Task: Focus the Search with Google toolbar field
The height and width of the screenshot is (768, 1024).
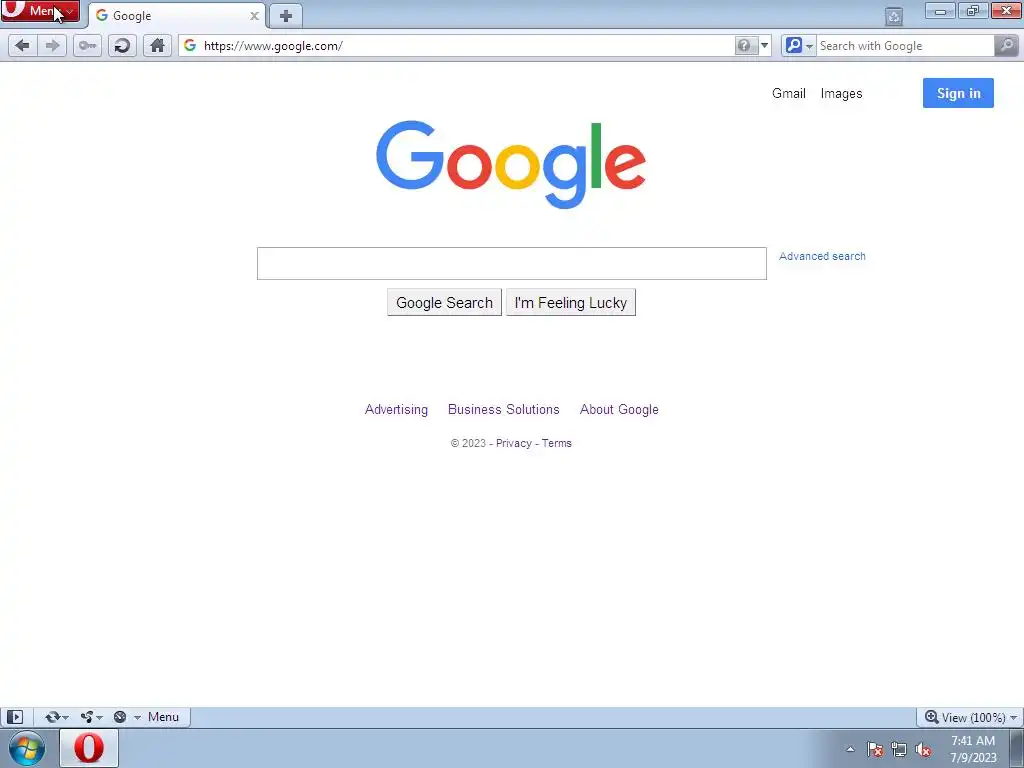Action: (x=905, y=46)
